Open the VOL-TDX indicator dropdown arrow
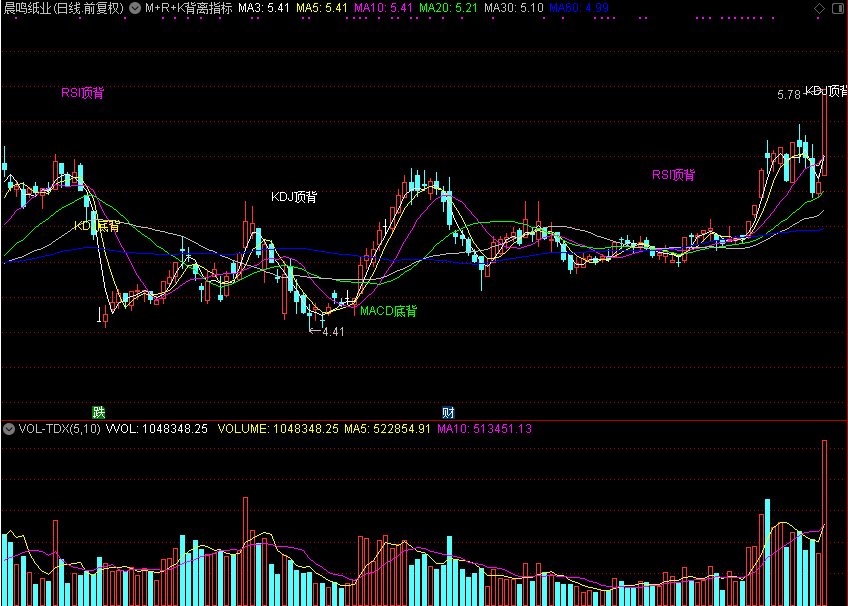This screenshot has width=848, height=606. pos(9,429)
